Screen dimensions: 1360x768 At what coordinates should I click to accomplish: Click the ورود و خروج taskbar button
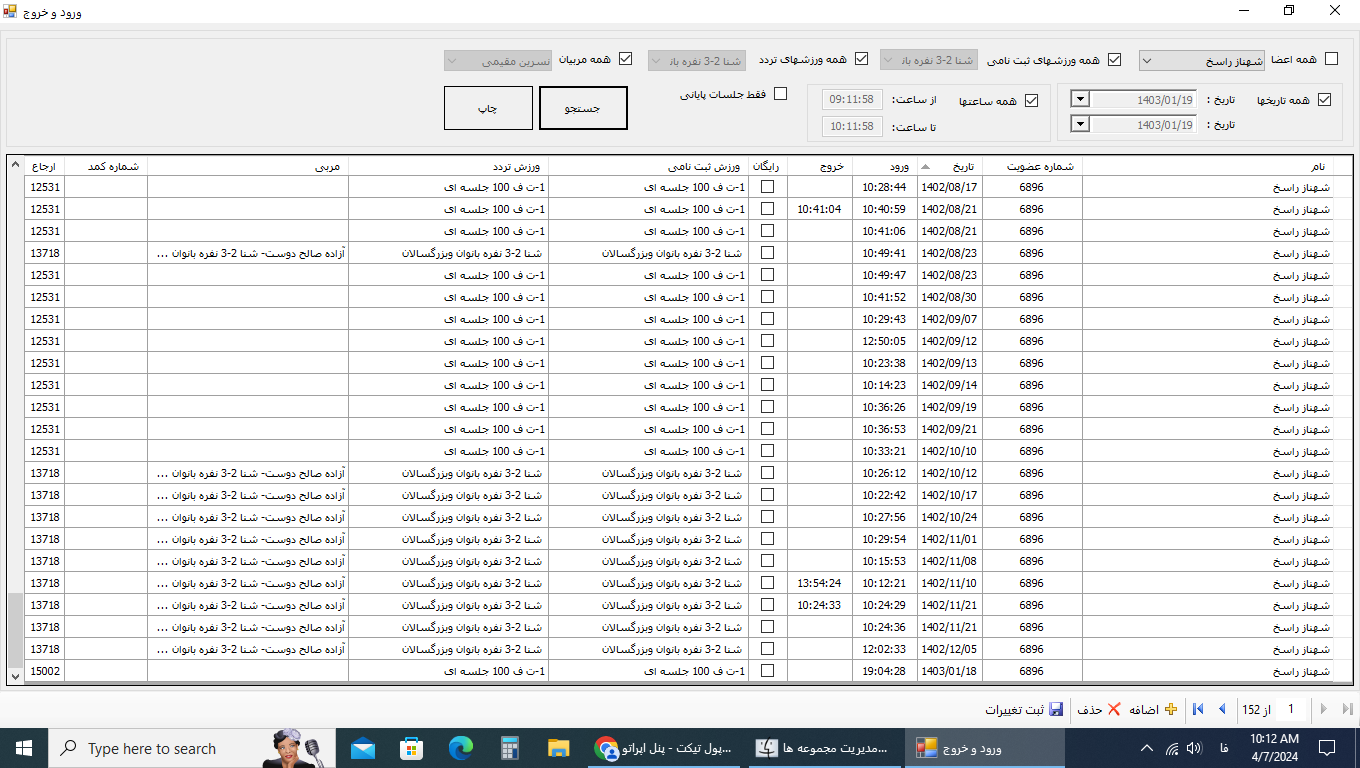[x=984, y=748]
